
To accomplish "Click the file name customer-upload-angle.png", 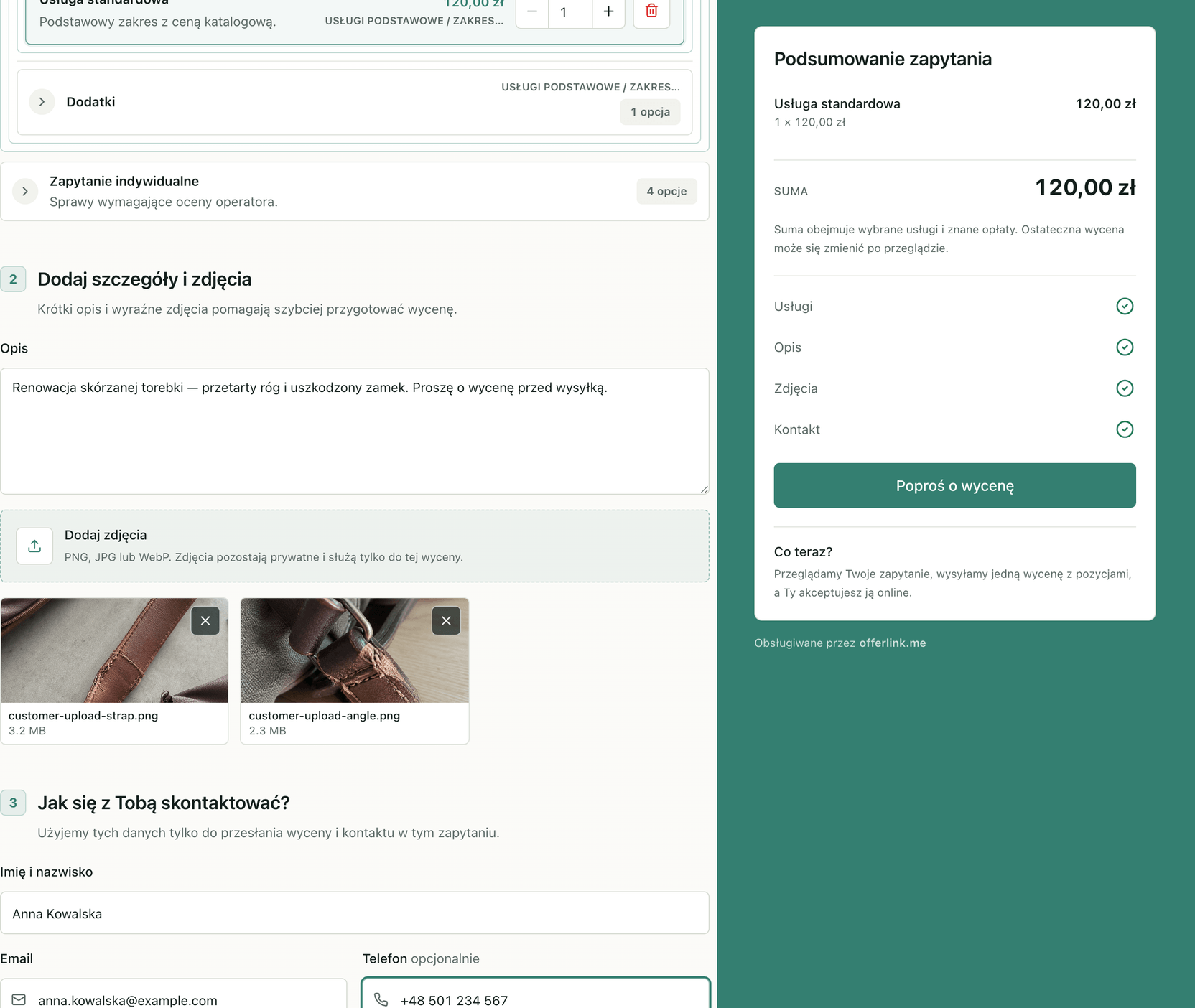I will click(x=325, y=716).
